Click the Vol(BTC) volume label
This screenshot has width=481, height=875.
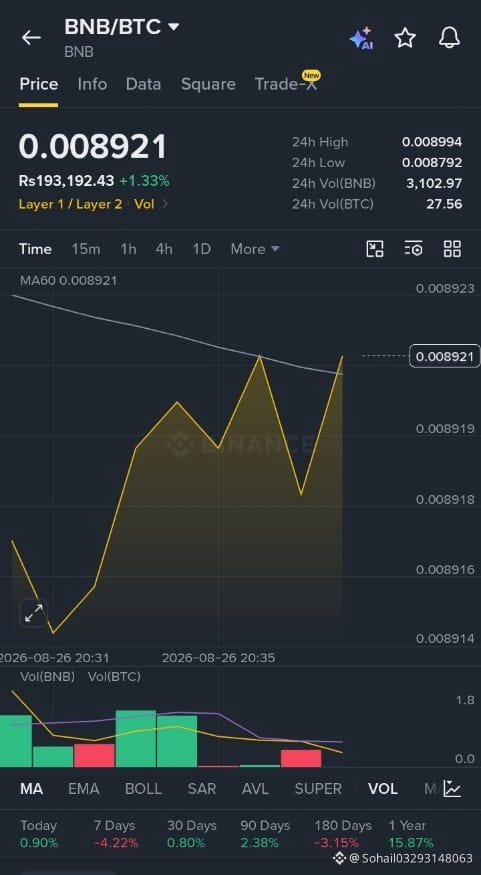tap(114, 677)
